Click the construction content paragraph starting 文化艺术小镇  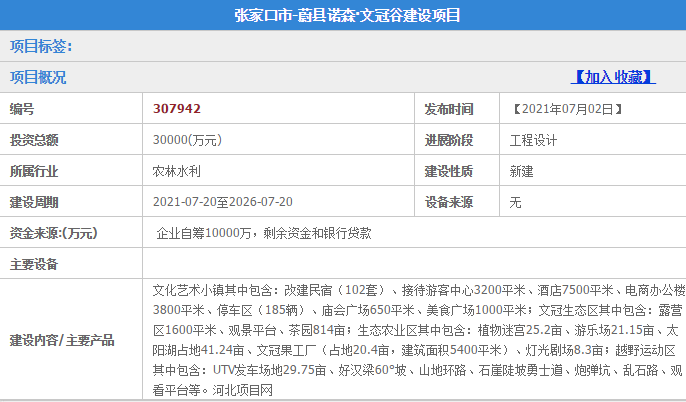419,340
